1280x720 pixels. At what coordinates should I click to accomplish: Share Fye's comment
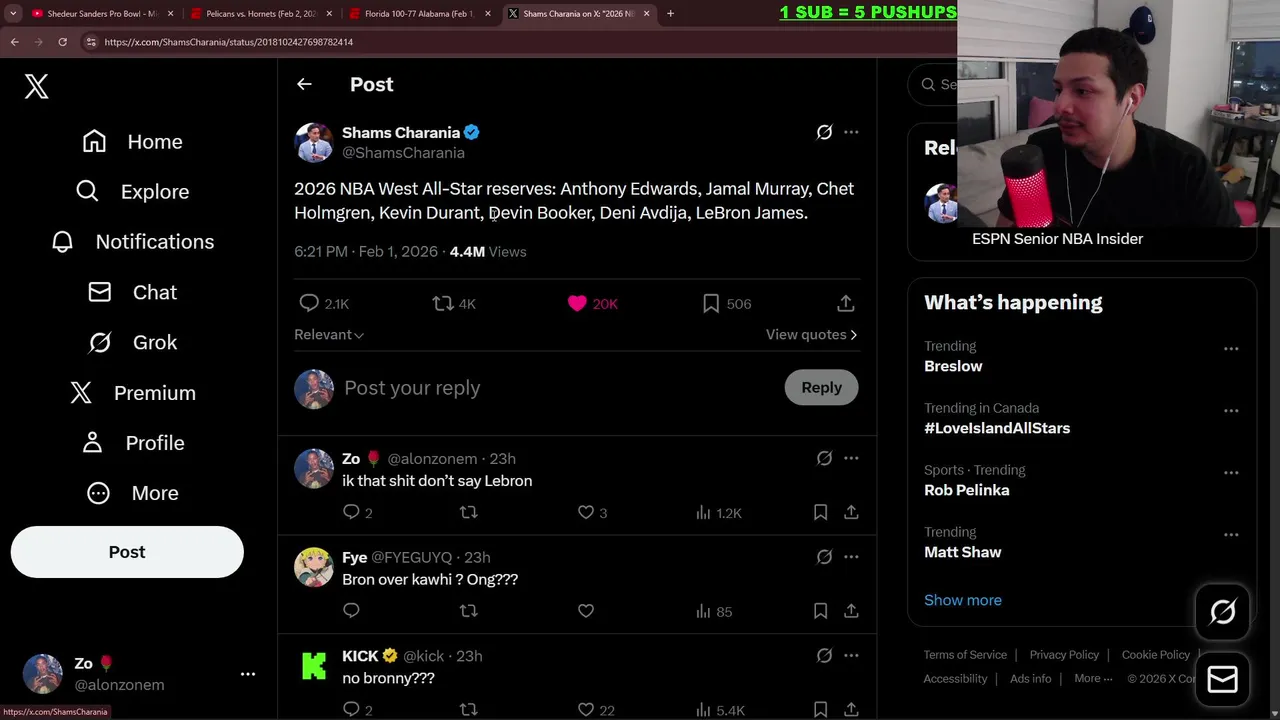pyautogui.click(x=851, y=610)
